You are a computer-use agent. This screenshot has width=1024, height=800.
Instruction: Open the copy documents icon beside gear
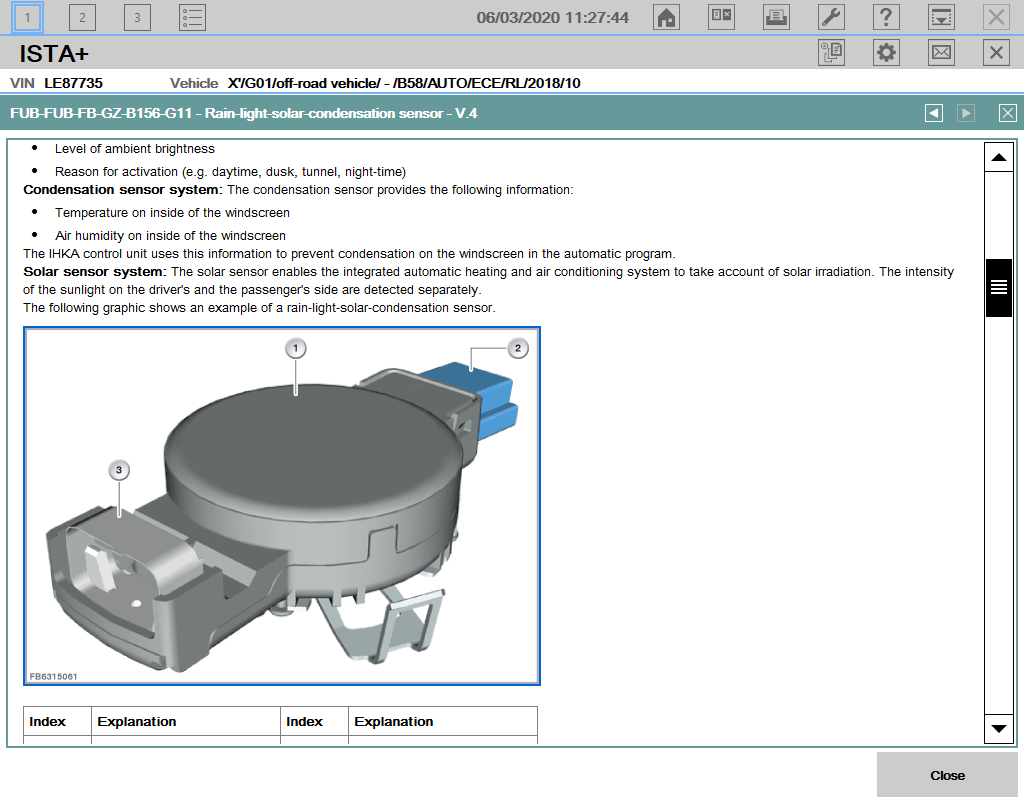831,53
